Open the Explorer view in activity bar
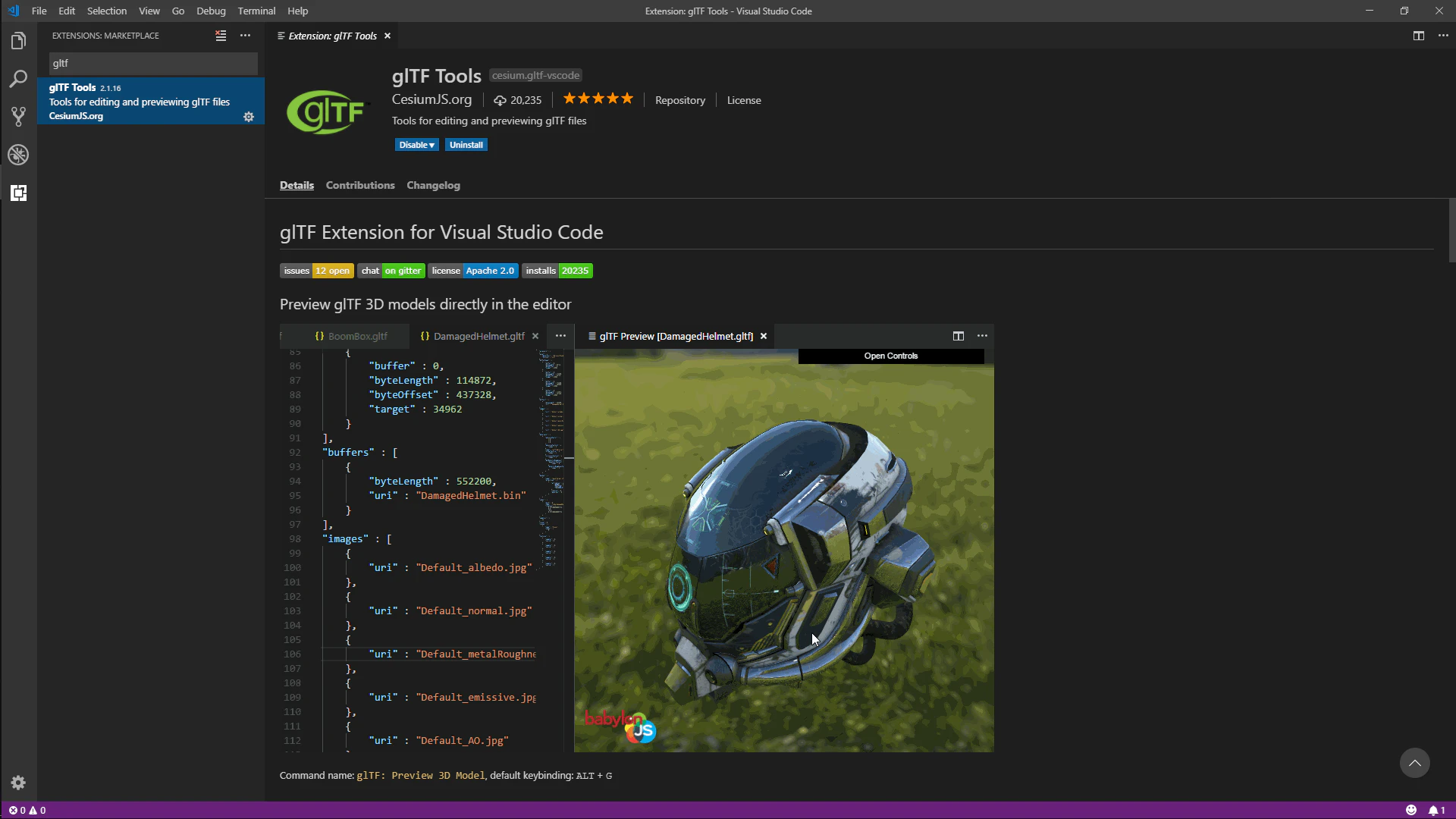This screenshot has width=1456, height=819. tap(18, 41)
